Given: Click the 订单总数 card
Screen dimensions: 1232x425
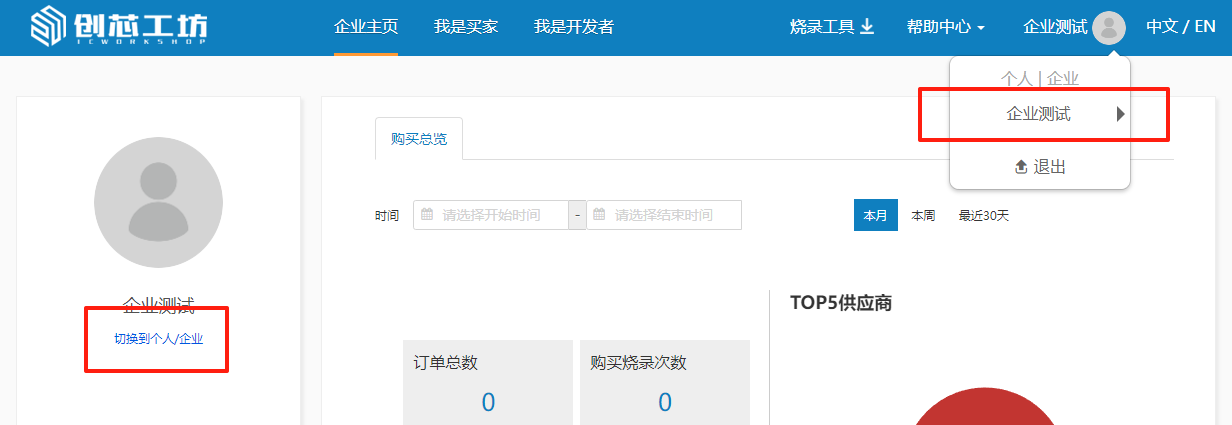Looking at the screenshot, I should (x=488, y=382).
